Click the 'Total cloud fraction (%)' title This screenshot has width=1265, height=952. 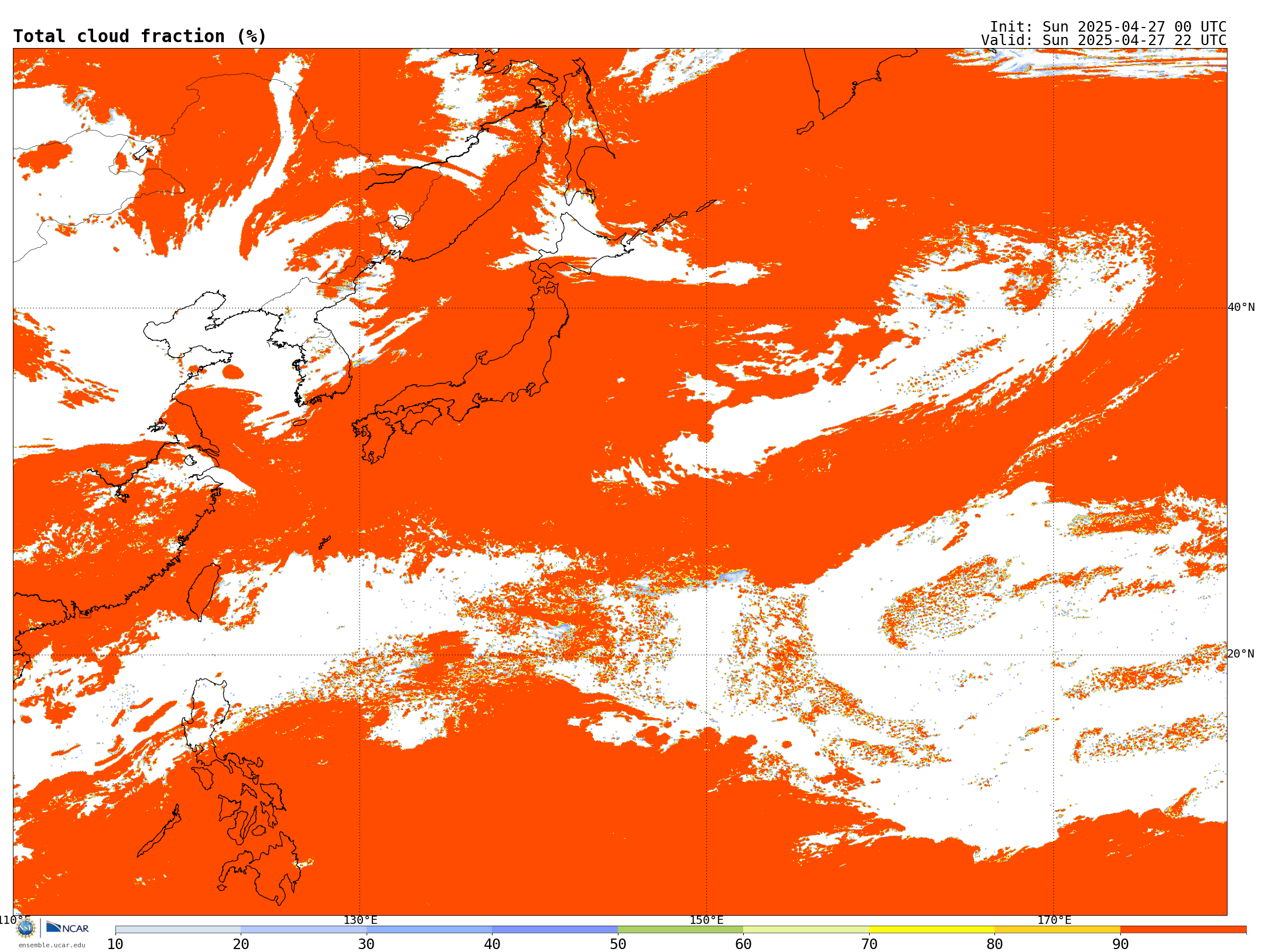pos(139,36)
